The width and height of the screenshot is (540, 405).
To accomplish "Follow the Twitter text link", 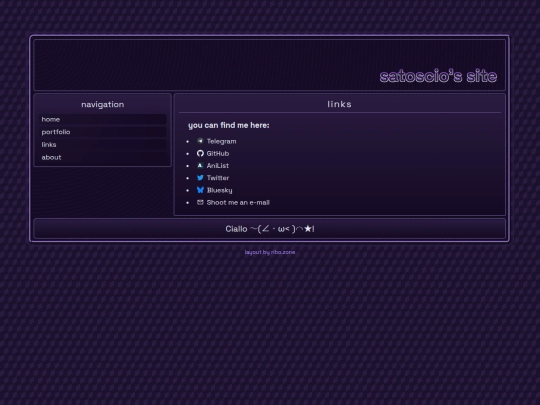I will pos(218,178).
